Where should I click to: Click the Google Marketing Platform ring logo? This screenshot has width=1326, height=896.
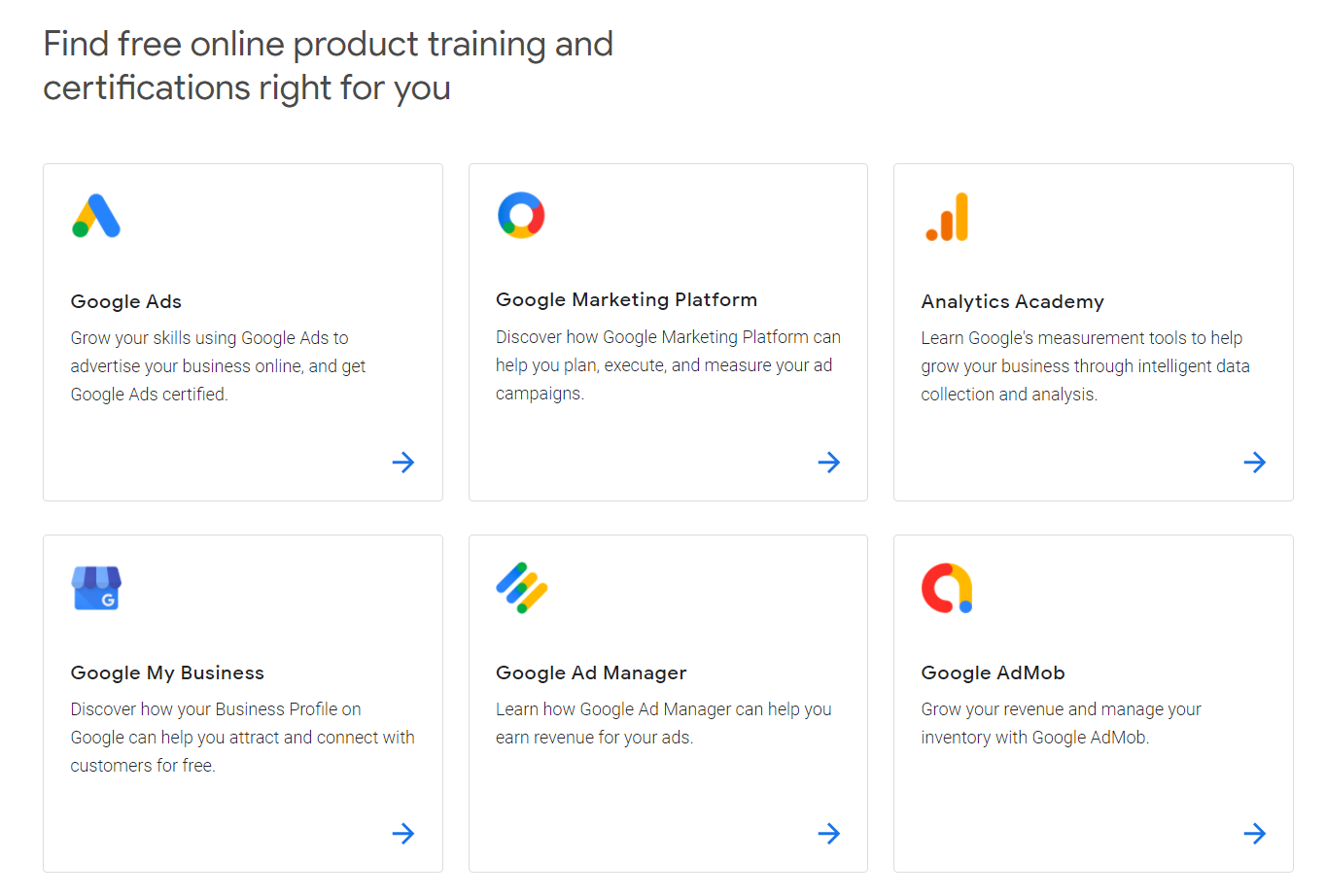(x=521, y=215)
